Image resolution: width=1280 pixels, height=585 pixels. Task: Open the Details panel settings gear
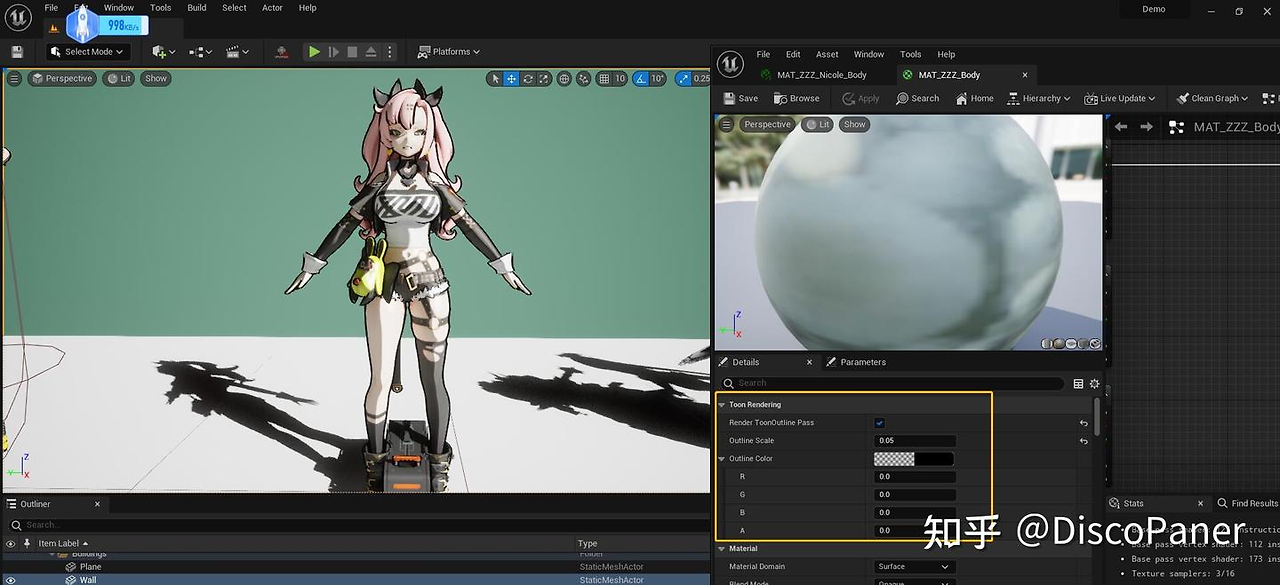[1095, 383]
